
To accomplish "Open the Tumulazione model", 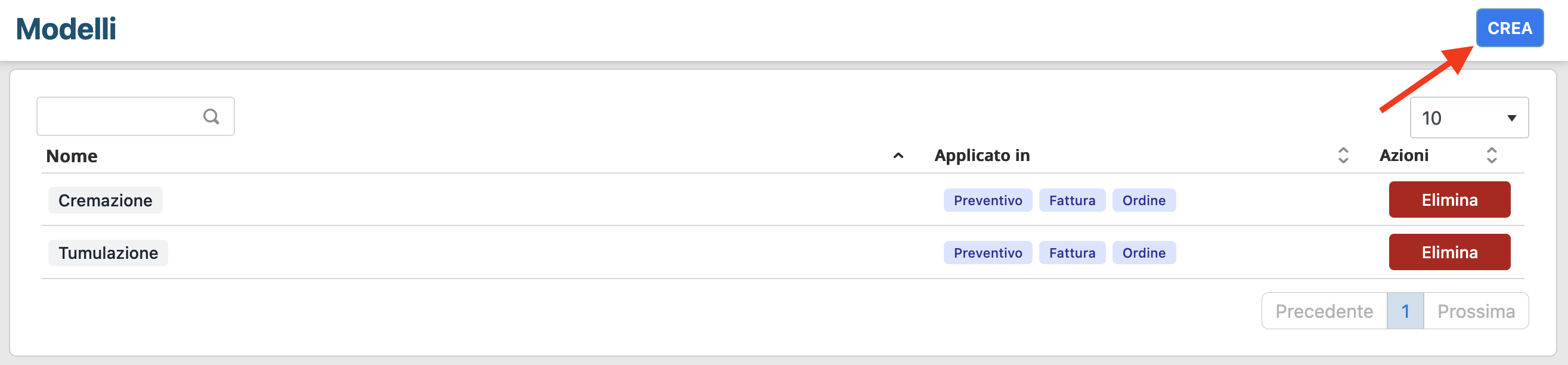I will (108, 253).
